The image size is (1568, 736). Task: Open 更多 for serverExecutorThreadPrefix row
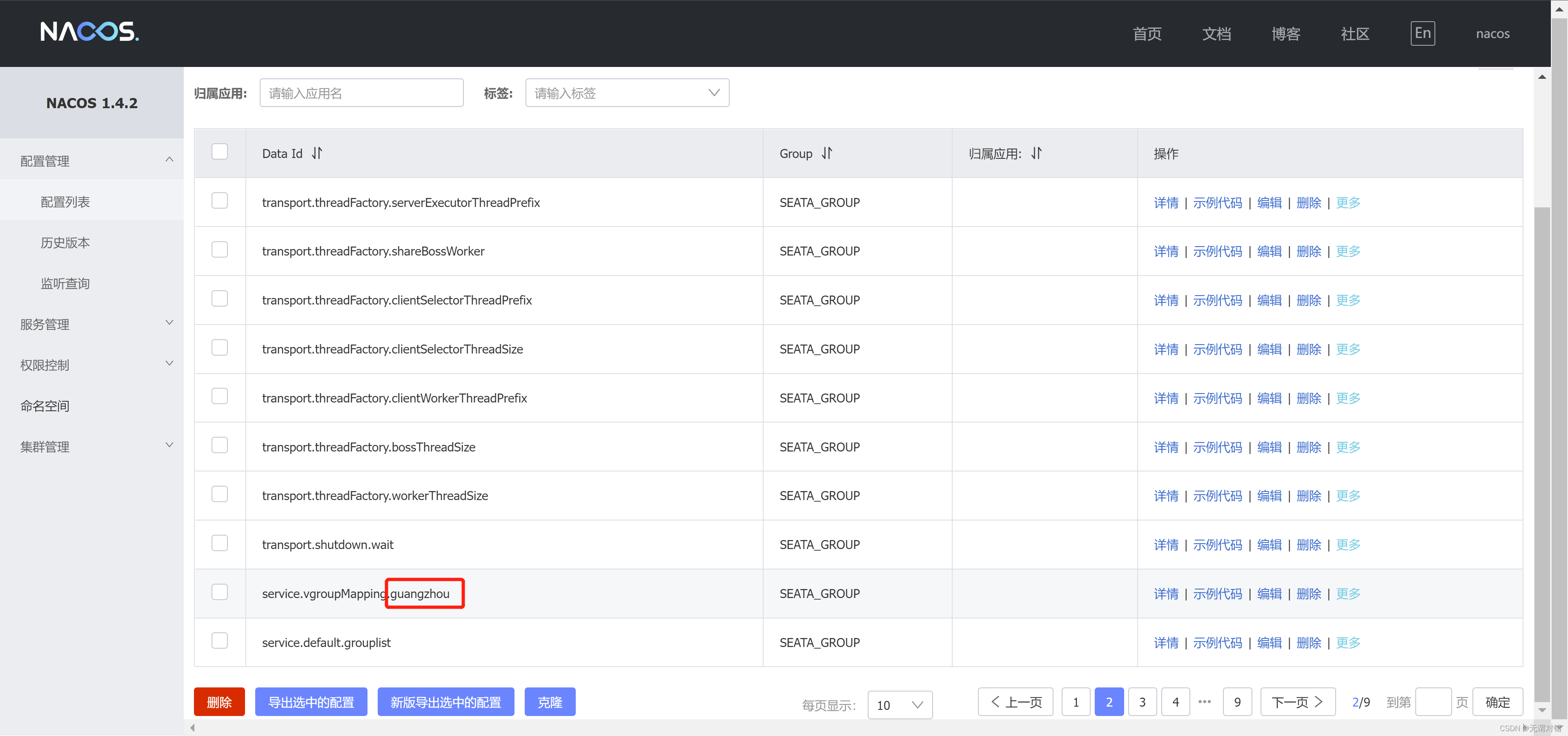[x=1347, y=202]
